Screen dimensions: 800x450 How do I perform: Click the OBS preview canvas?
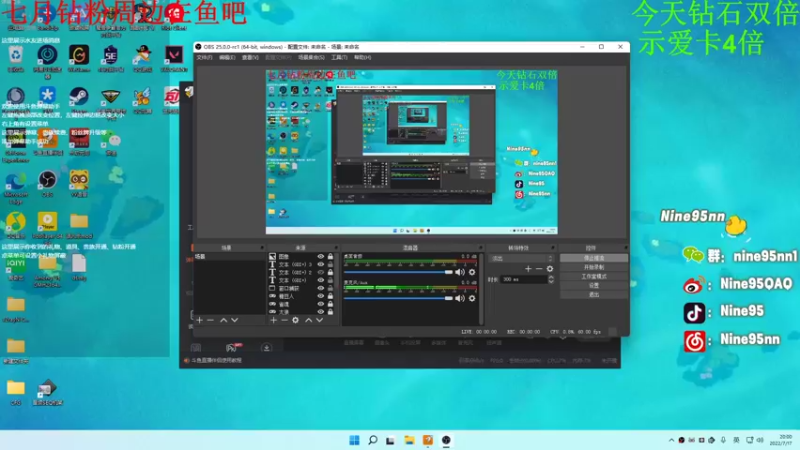point(411,152)
